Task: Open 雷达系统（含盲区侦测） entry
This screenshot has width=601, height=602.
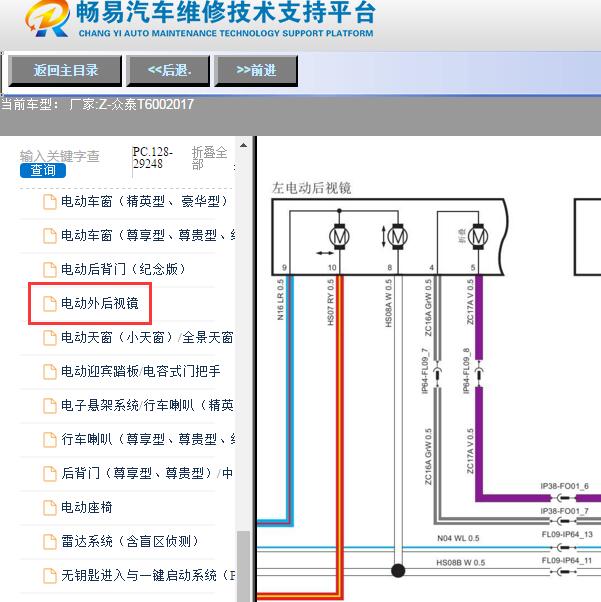Action: tap(130, 541)
